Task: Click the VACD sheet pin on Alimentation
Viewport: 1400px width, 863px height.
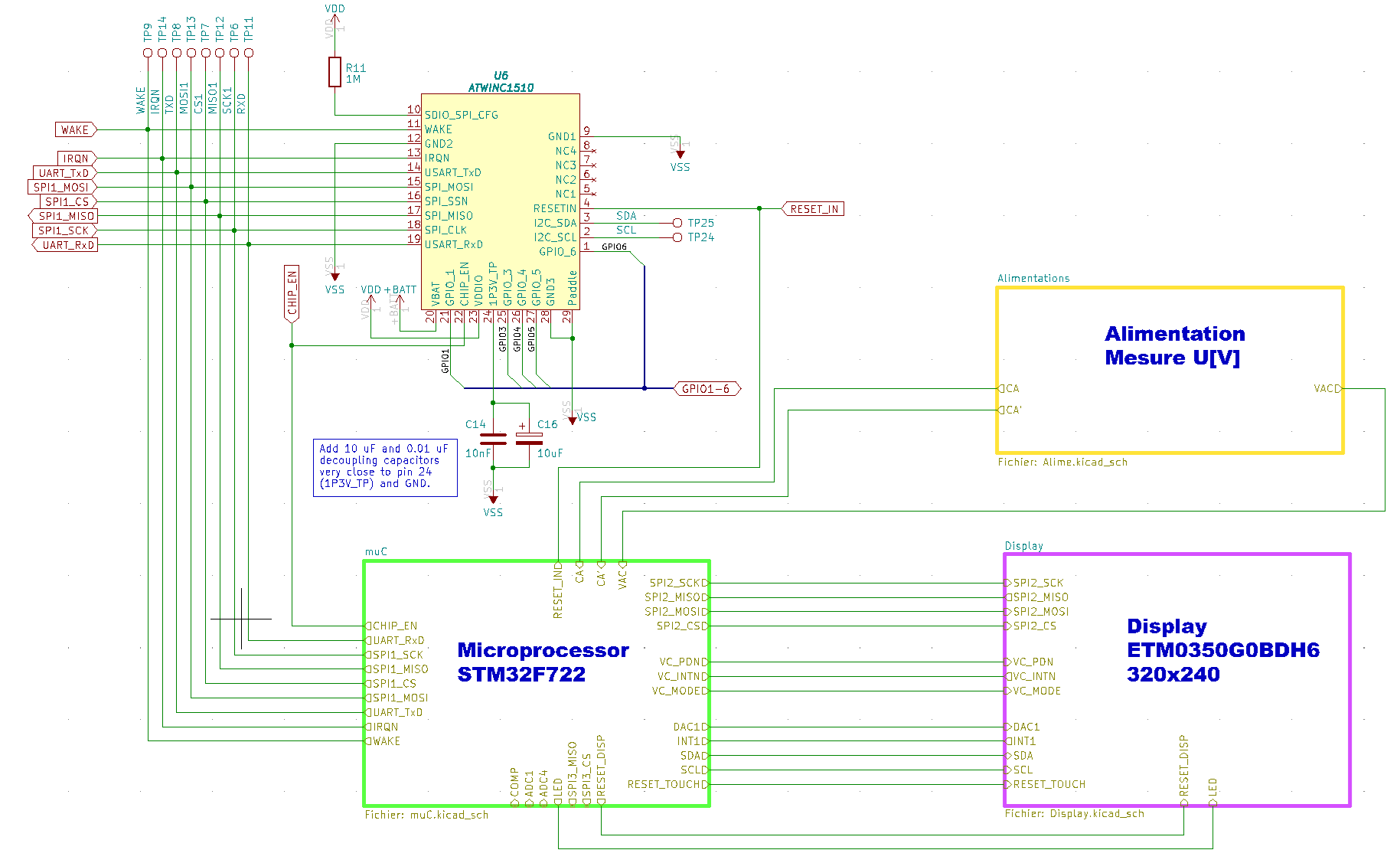Action: coord(1327,388)
